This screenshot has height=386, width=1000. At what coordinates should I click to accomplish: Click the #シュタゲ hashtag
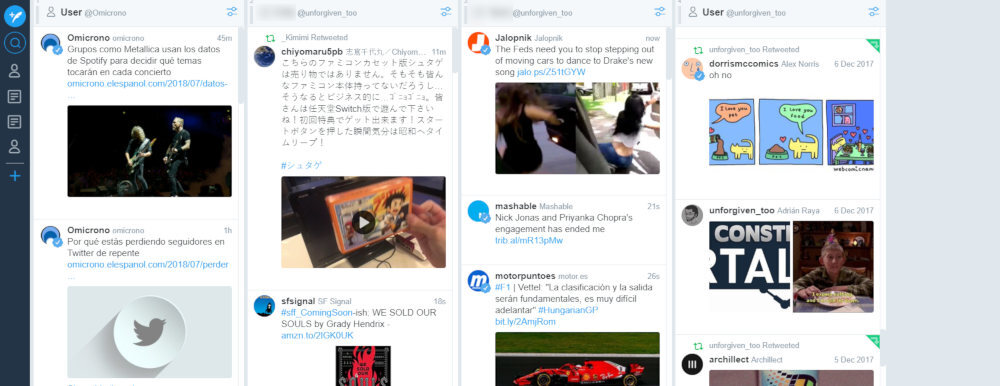[301, 165]
